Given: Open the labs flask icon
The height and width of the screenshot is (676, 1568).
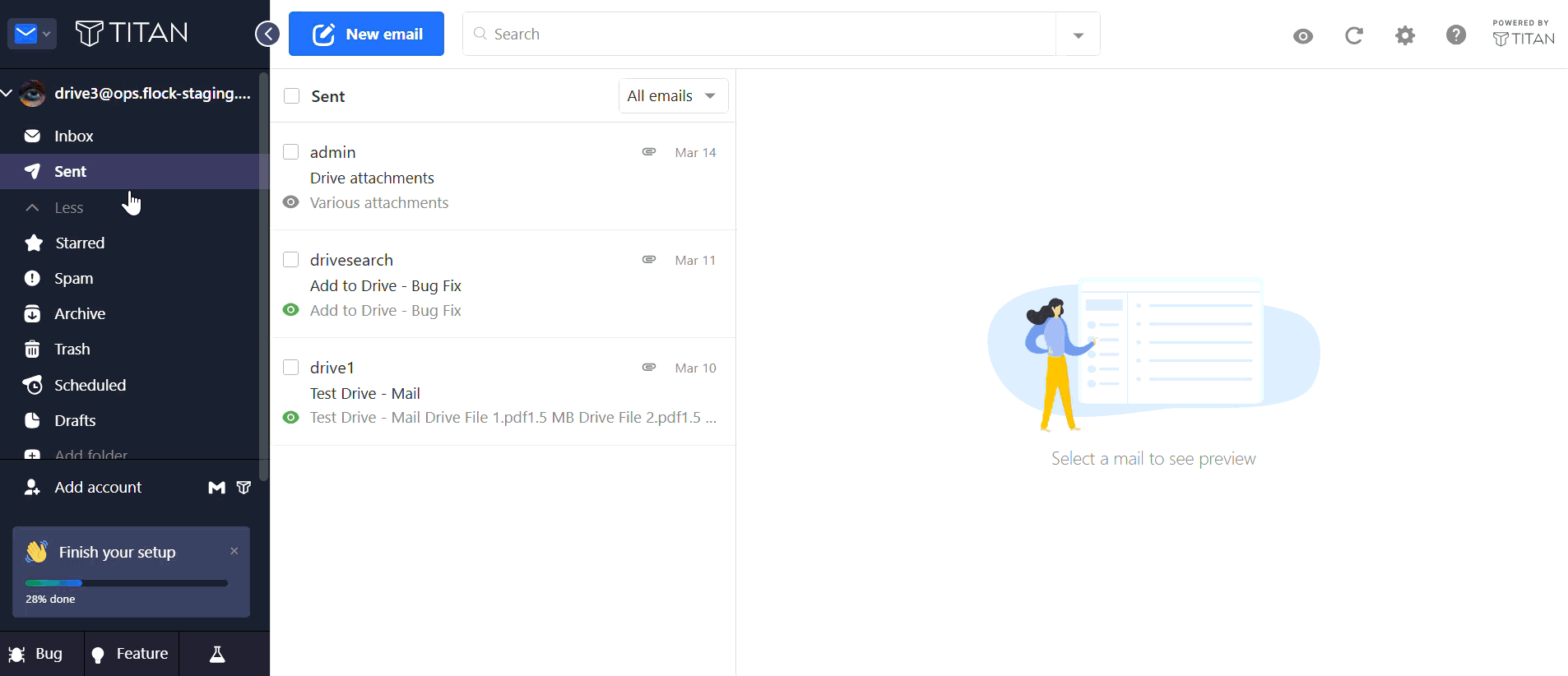Looking at the screenshot, I should coord(217,654).
